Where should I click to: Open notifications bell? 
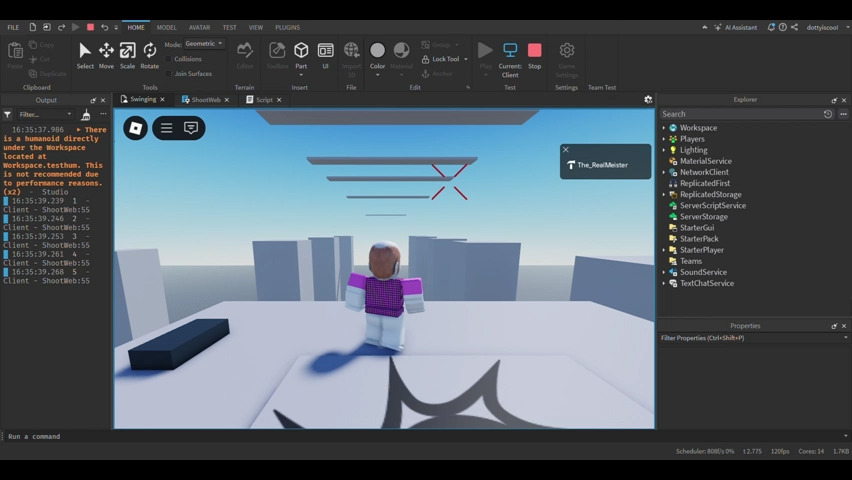(x=770, y=27)
